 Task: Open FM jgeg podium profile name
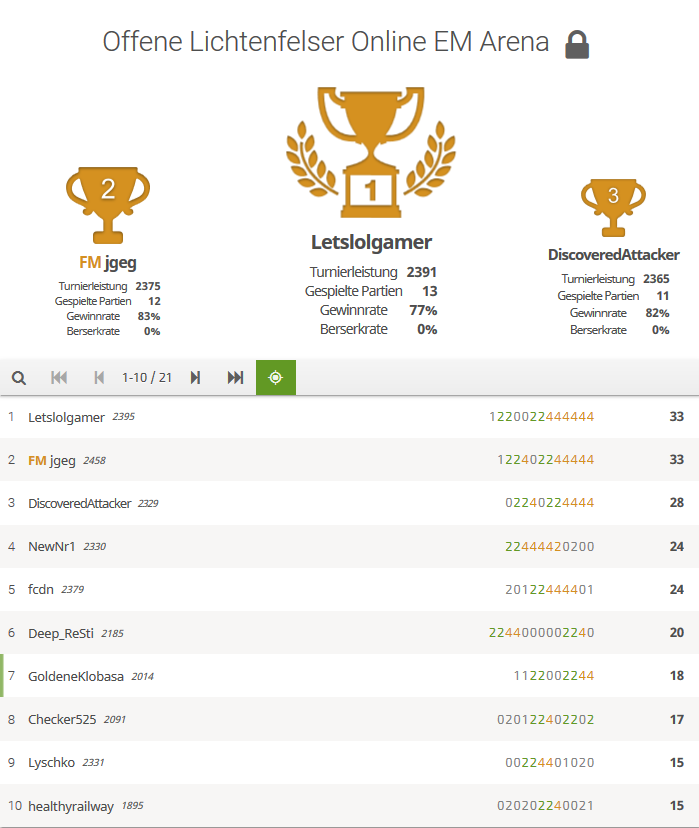coord(108,264)
